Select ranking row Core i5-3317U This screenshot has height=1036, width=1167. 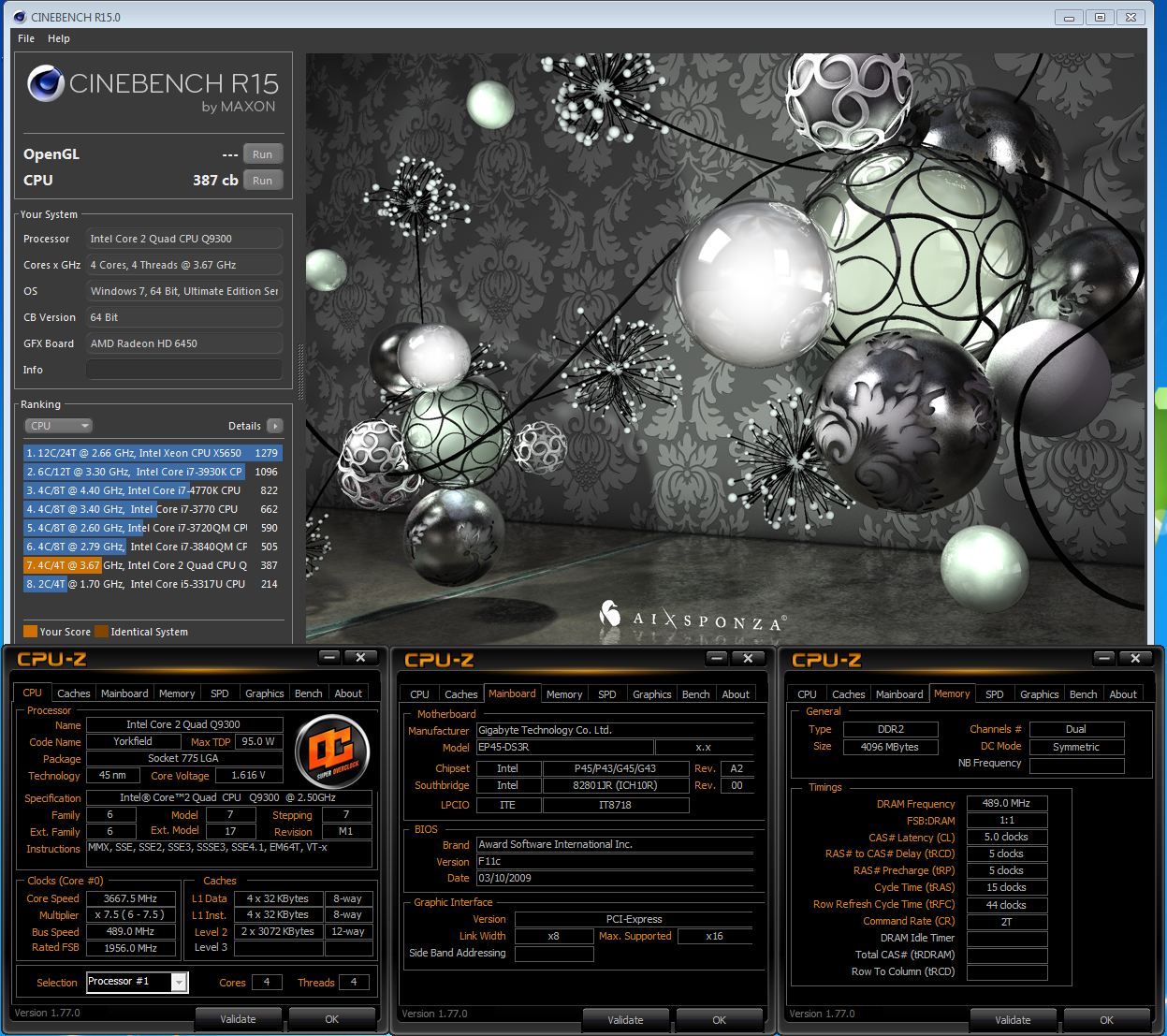[153, 584]
